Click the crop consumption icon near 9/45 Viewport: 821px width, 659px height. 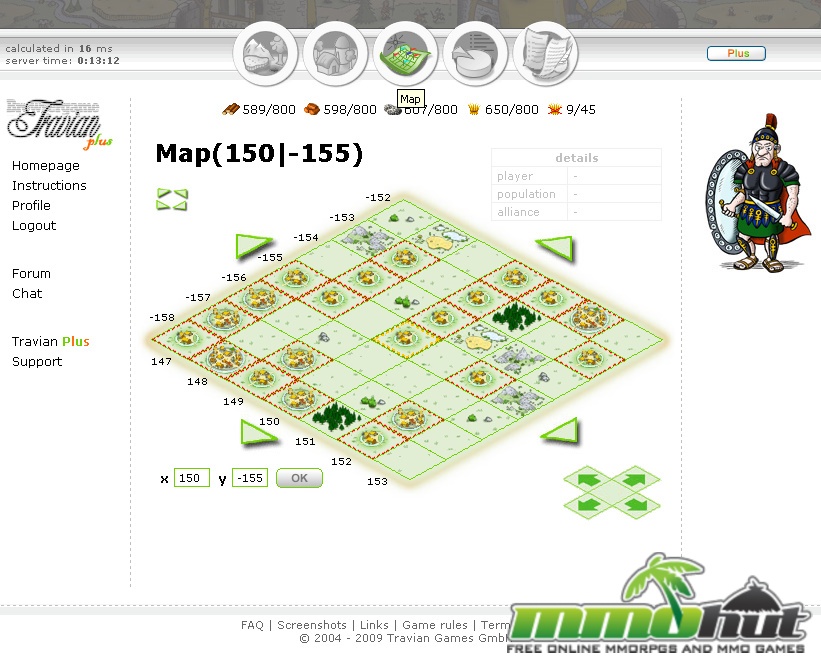tap(554, 109)
